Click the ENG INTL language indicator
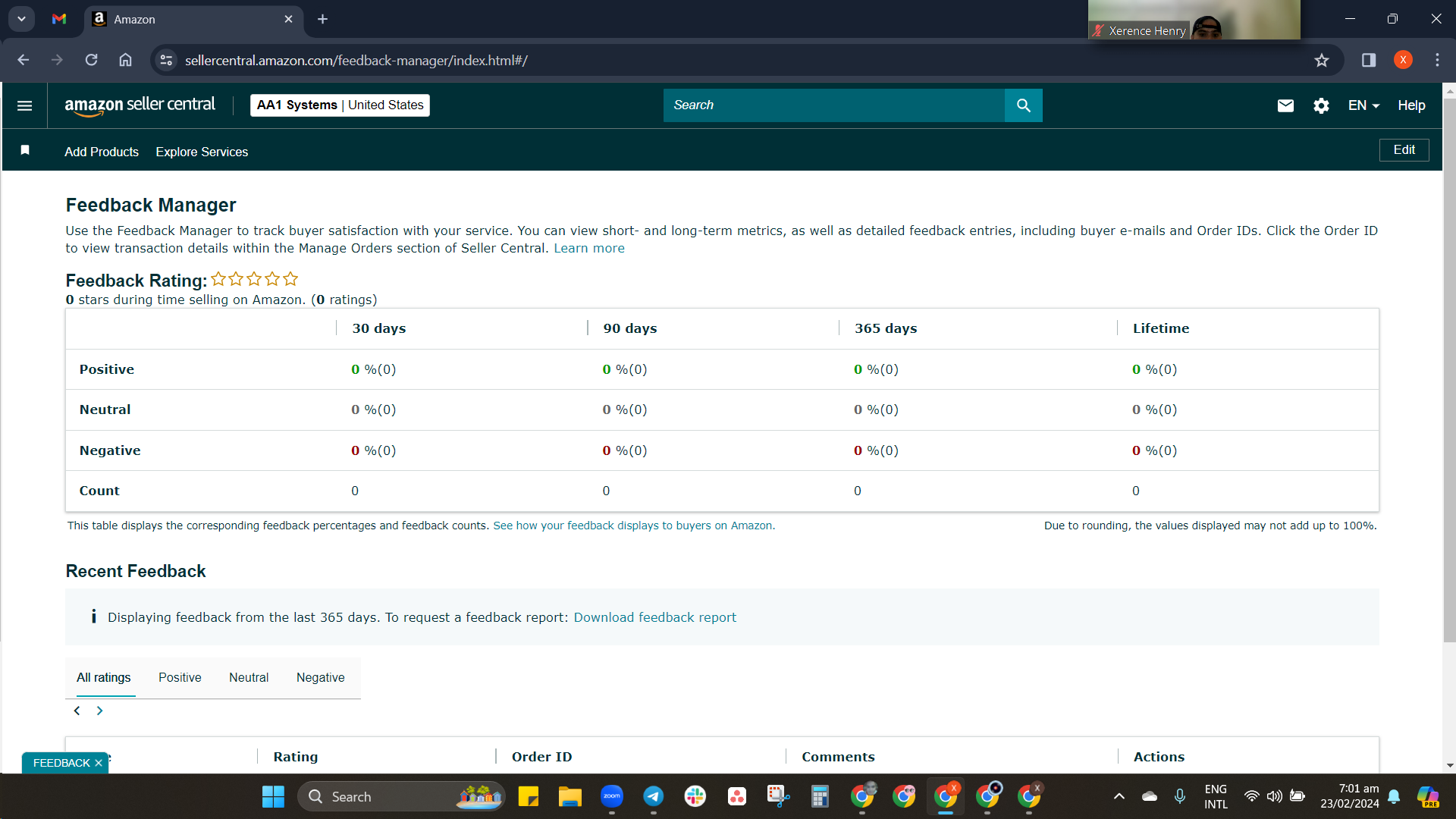This screenshot has height=819, width=1456. 1216,796
